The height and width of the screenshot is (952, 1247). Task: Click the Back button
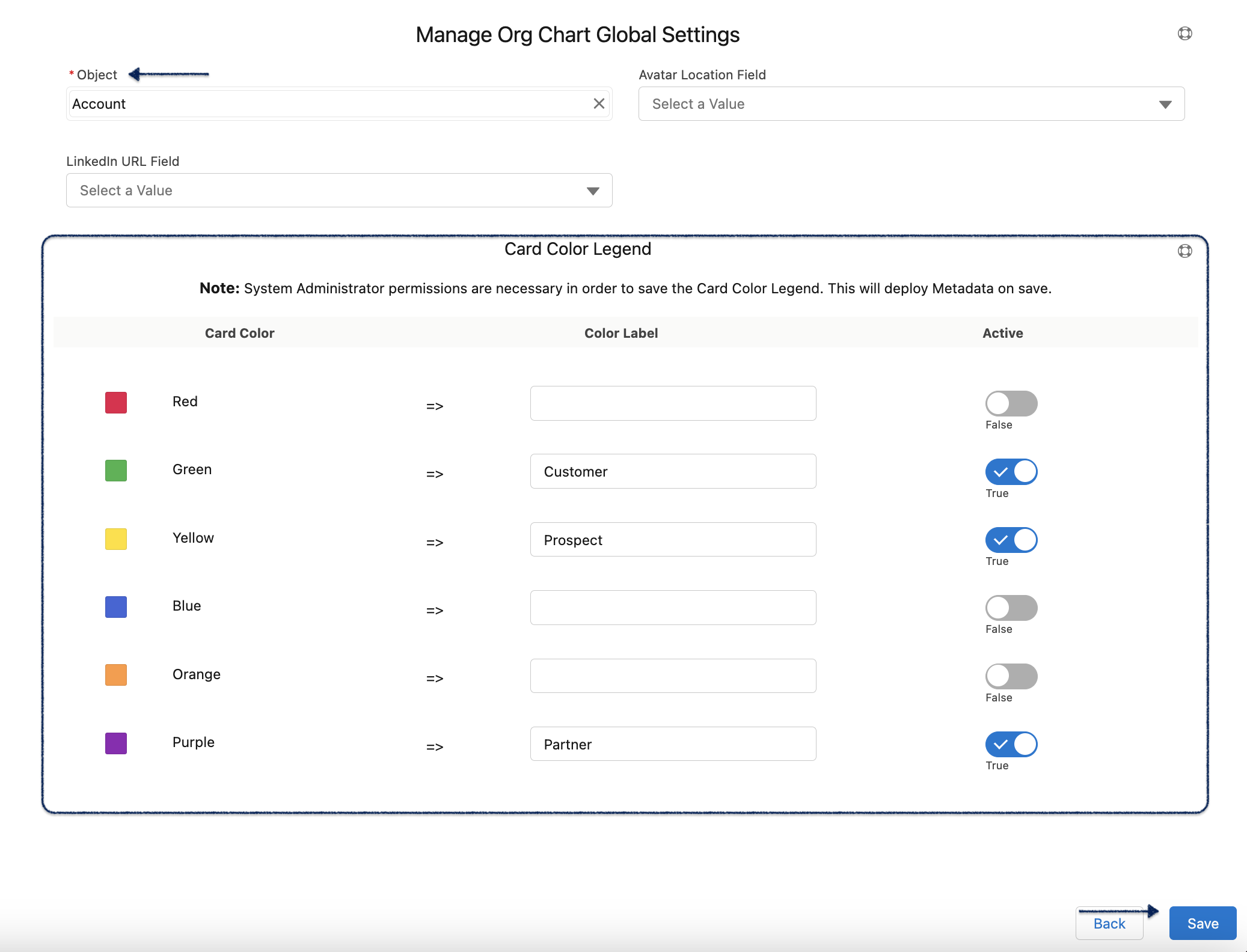1109,923
